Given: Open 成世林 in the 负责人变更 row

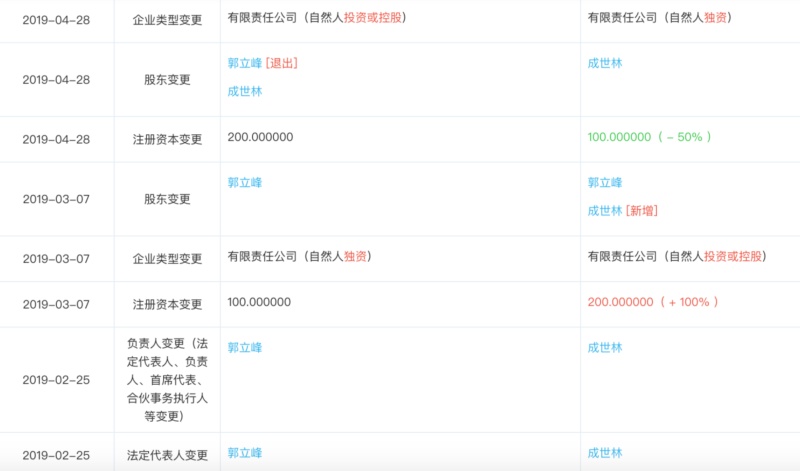Looking at the screenshot, I should tap(604, 348).
